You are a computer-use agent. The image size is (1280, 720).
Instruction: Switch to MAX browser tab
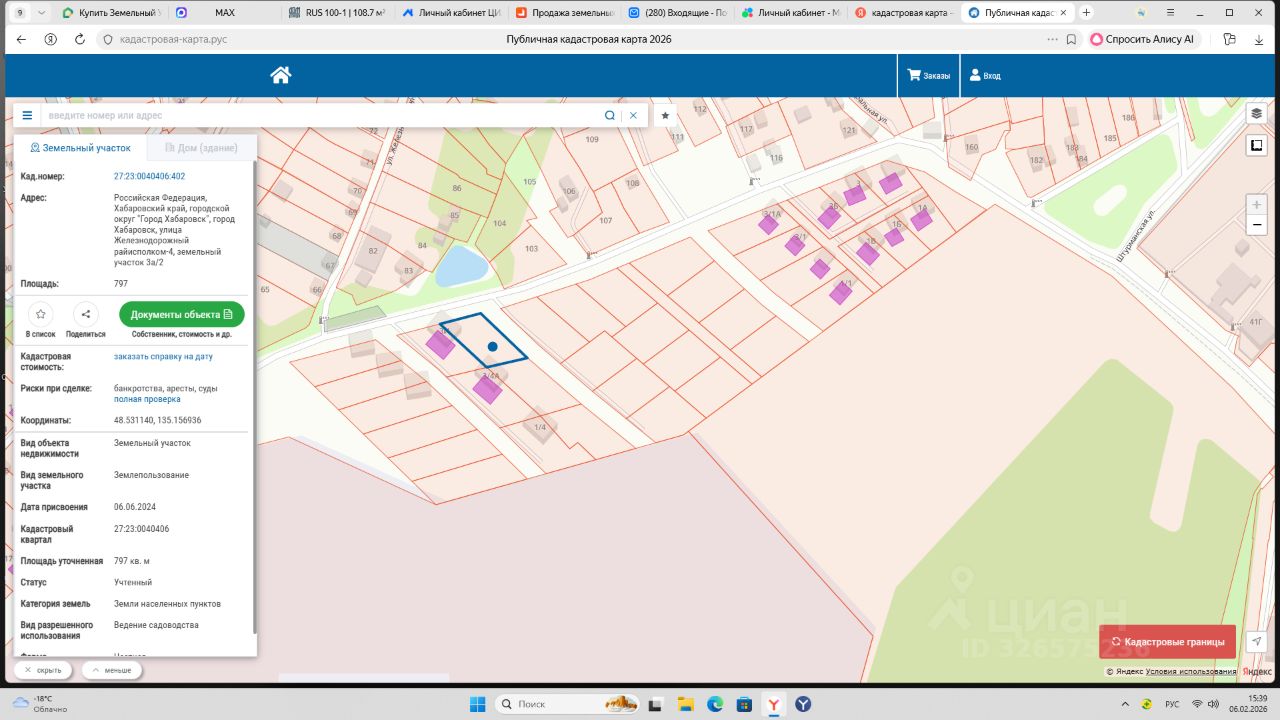224,13
